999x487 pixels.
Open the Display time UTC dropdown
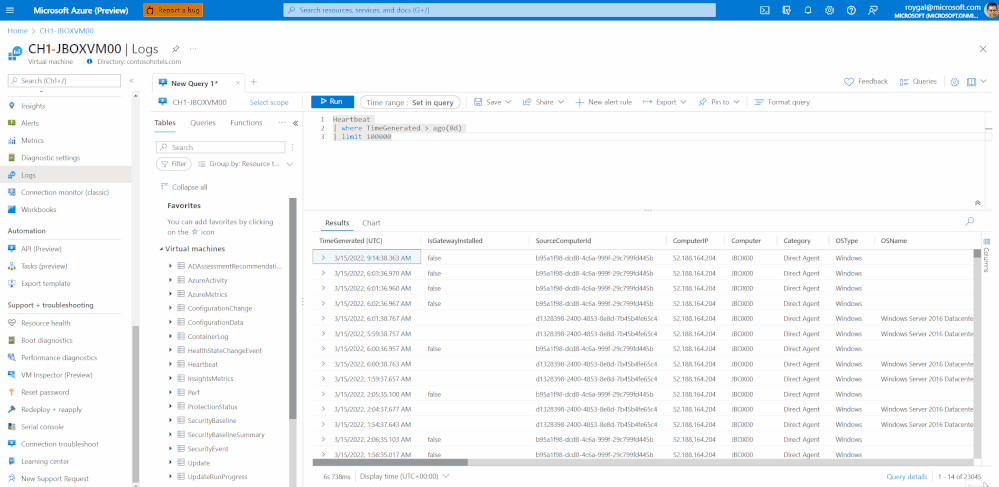pyautogui.click(x=405, y=476)
